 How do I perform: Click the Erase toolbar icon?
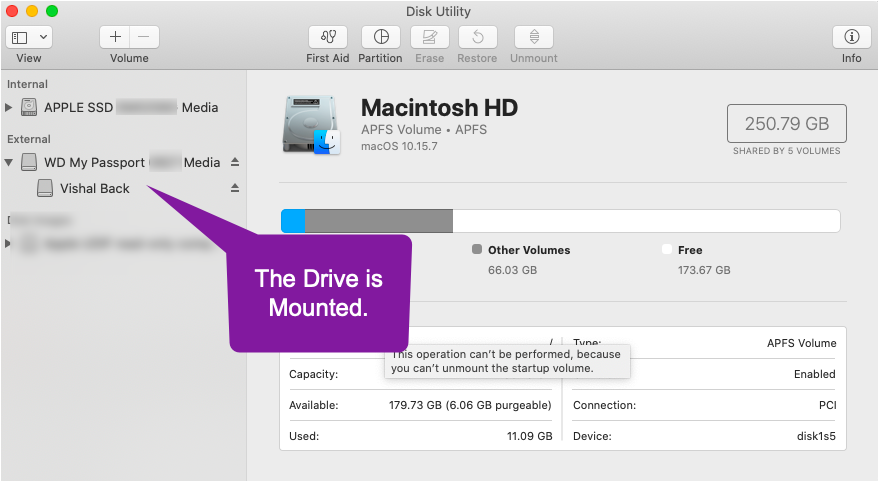[x=429, y=37]
